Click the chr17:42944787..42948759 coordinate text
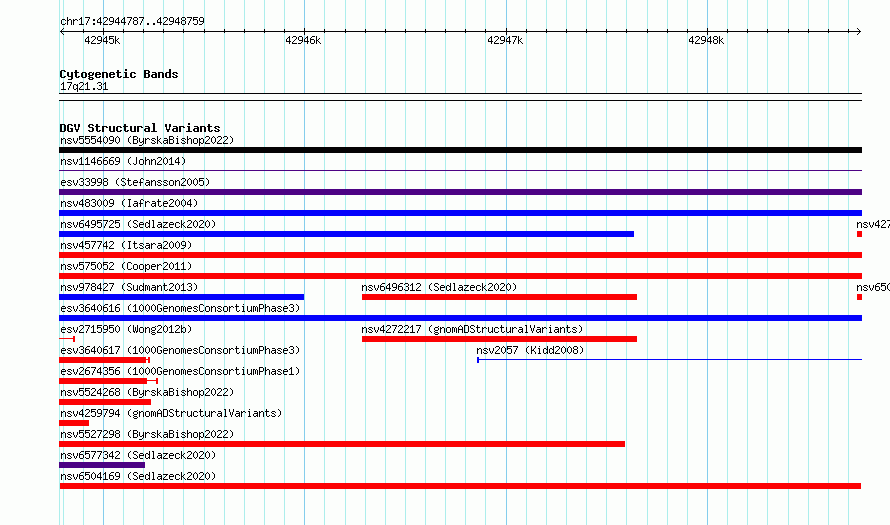The image size is (890, 525). tap(132, 22)
